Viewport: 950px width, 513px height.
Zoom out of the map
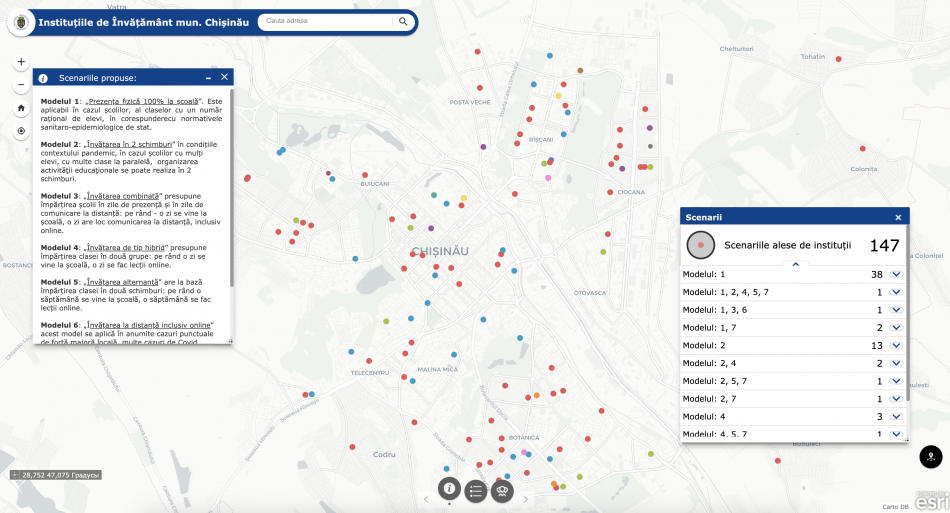coord(21,85)
